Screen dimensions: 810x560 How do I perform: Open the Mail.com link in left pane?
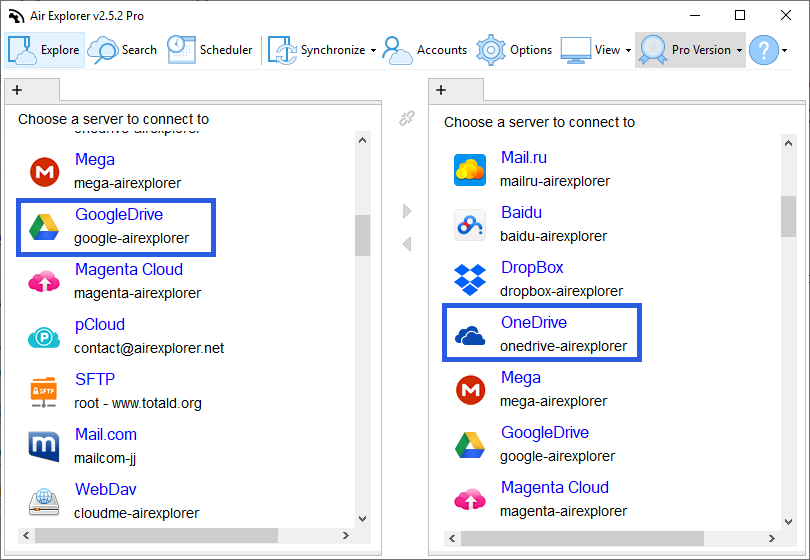[106, 434]
